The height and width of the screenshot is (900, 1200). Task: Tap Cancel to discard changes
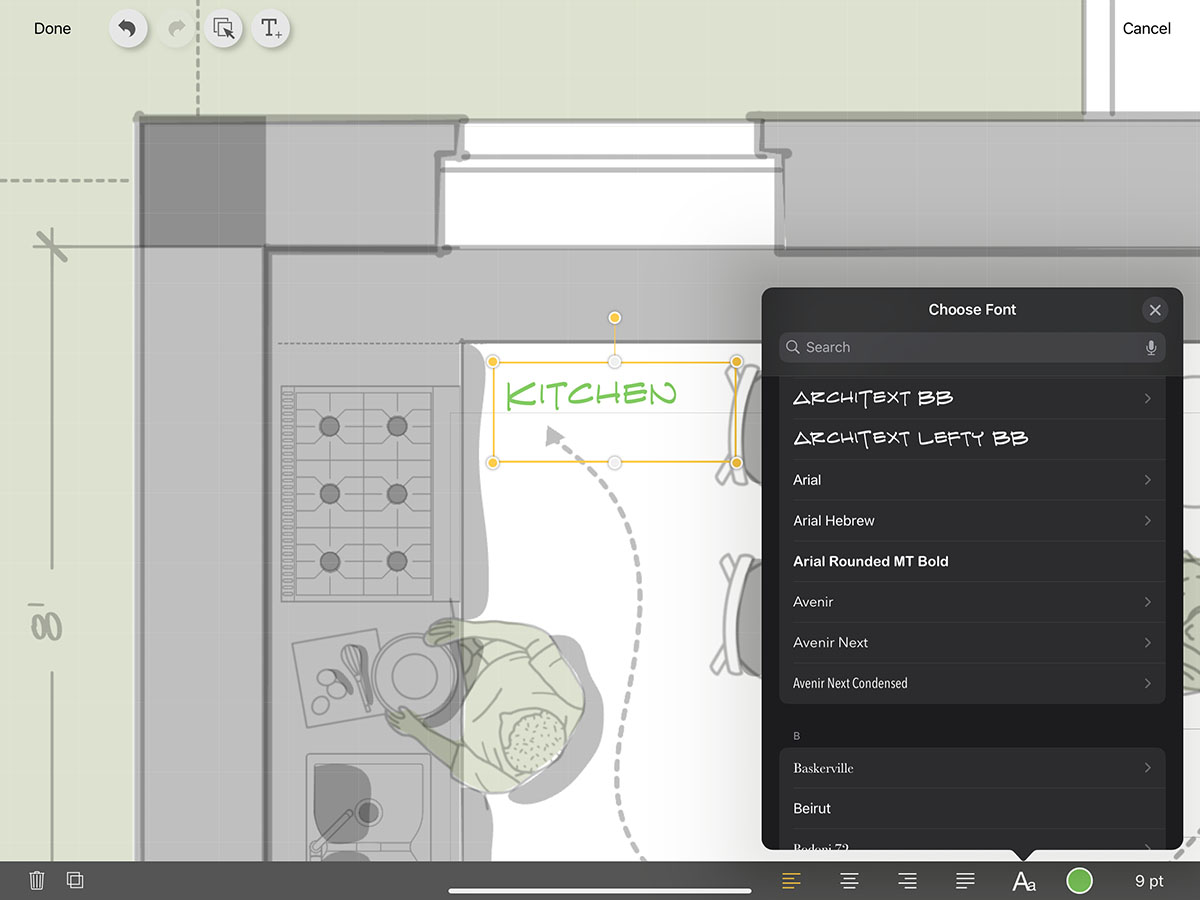(x=1146, y=29)
